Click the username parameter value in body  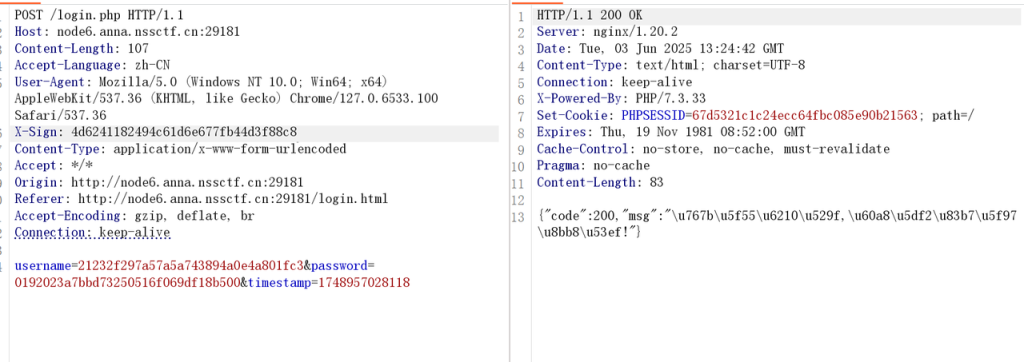191,266
